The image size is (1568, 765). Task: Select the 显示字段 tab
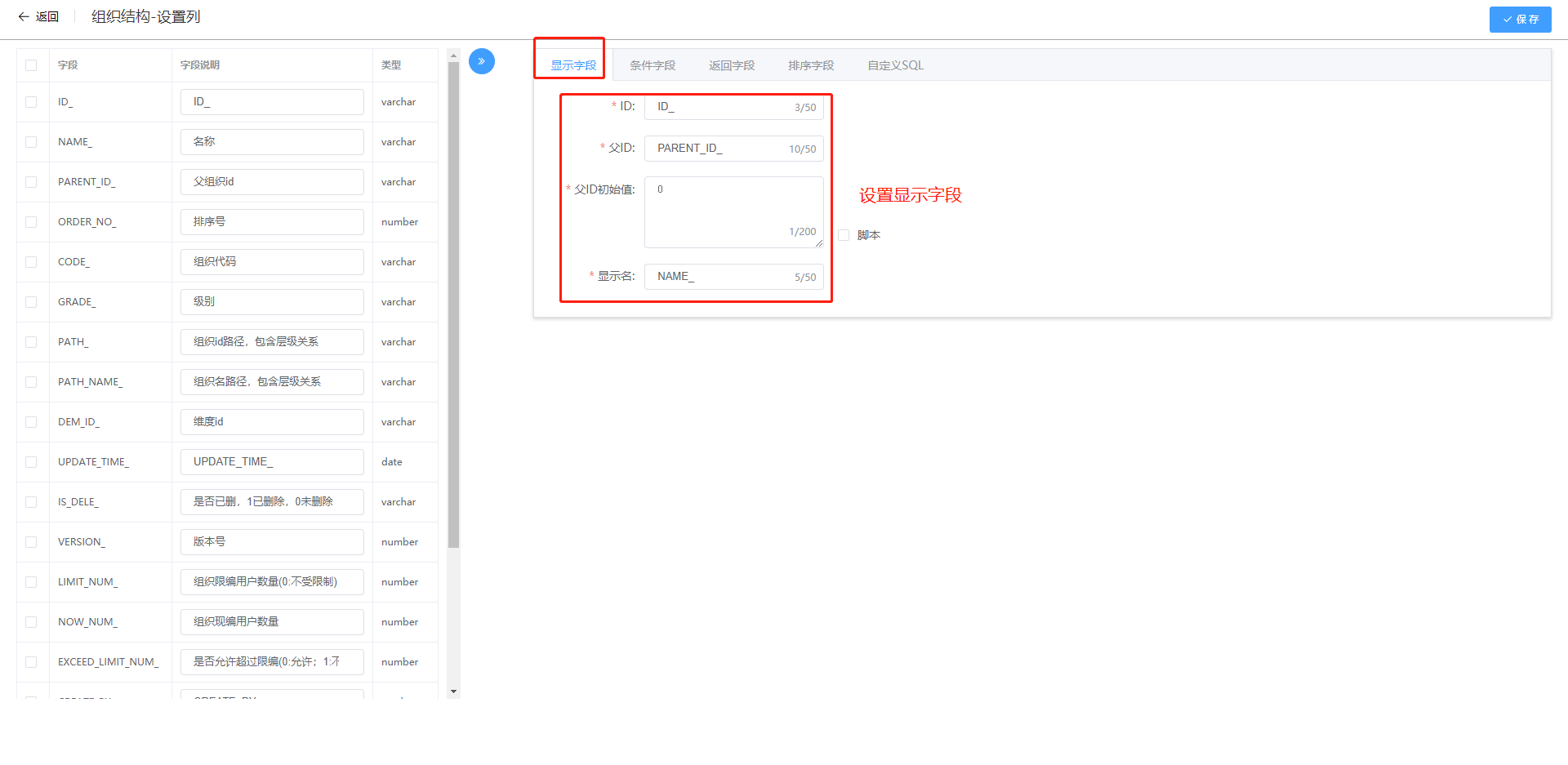(x=573, y=65)
